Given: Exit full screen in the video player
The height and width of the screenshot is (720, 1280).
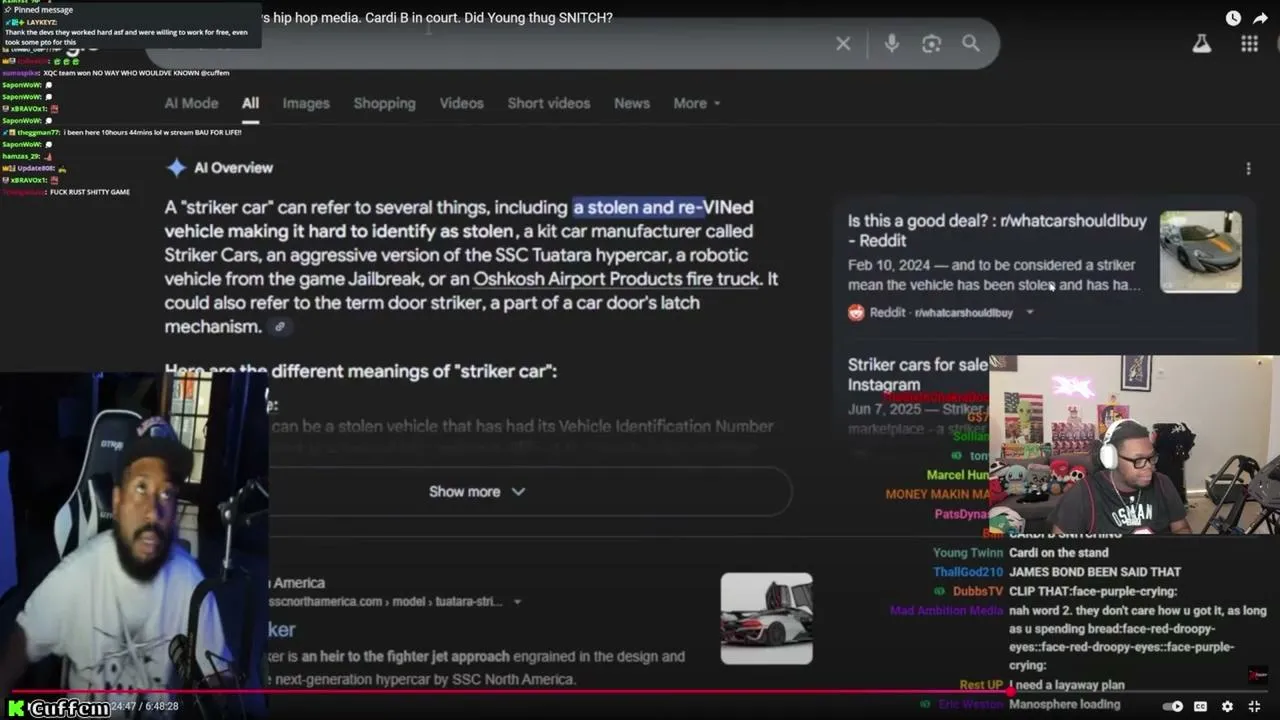Looking at the screenshot, I should coord(1254,706).
